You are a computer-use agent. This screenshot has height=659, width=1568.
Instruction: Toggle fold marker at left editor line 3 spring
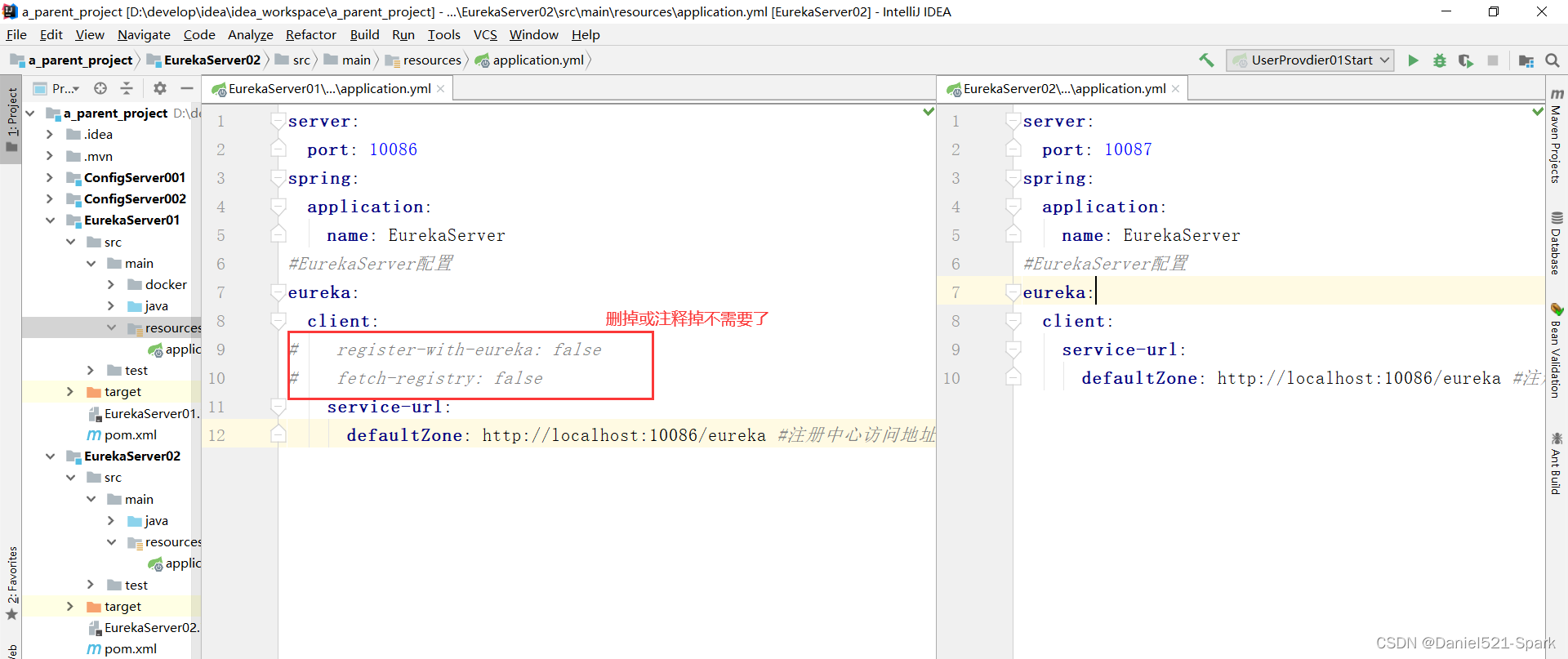coord(278,178)
